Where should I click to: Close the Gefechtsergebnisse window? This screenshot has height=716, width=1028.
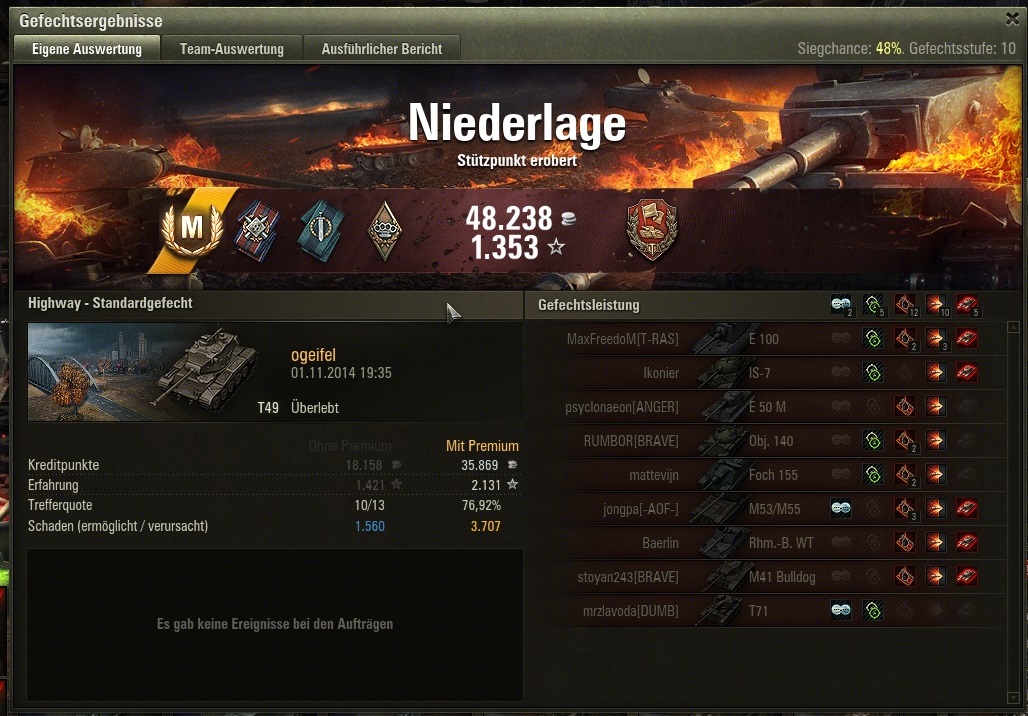tap(1012, 20)
